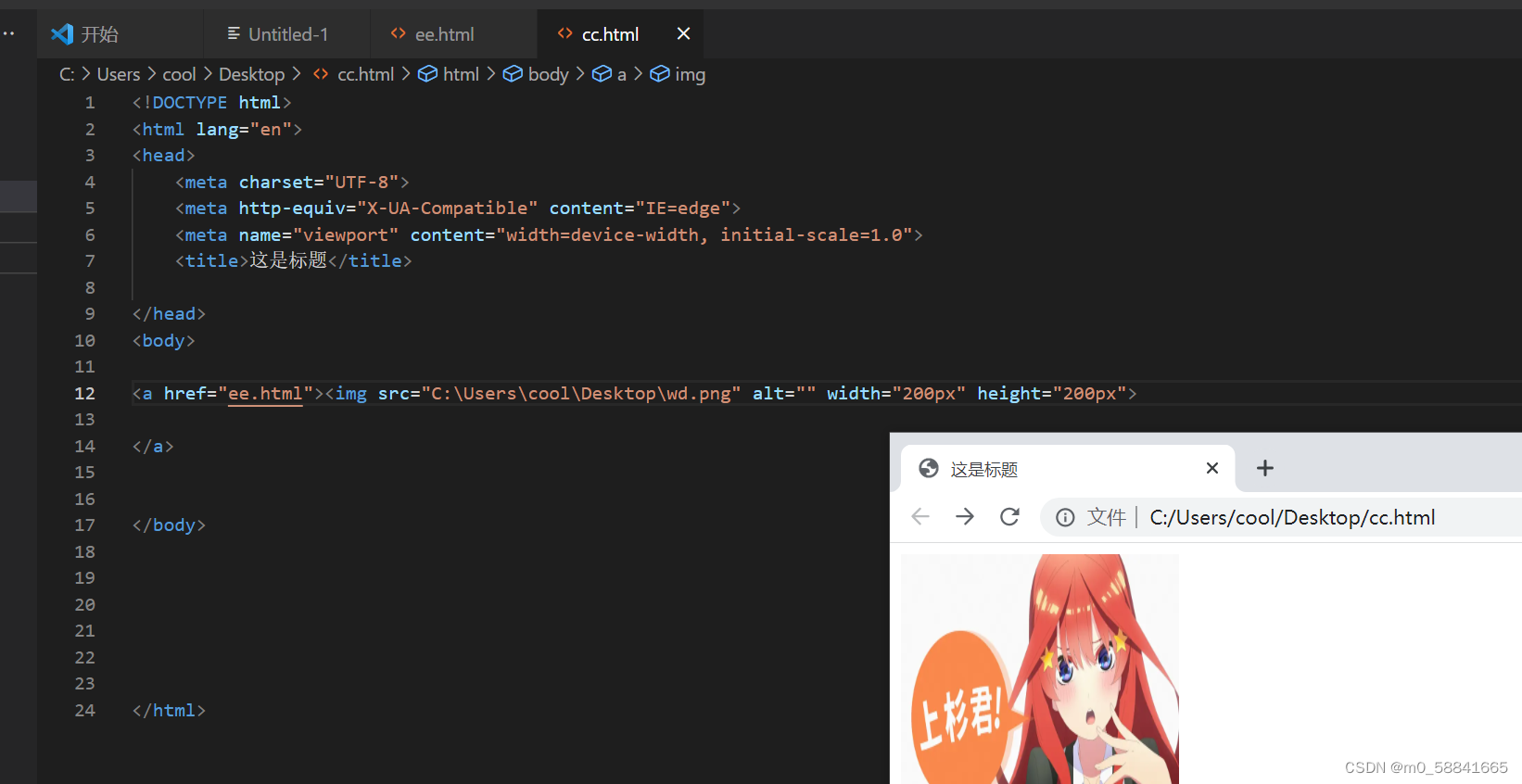Open the body symbol breadcrumb

[x=548, y=74]
